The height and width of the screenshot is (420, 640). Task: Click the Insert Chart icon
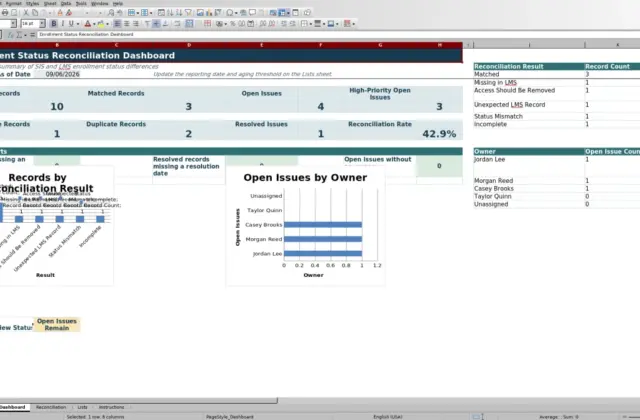point(209,13)
